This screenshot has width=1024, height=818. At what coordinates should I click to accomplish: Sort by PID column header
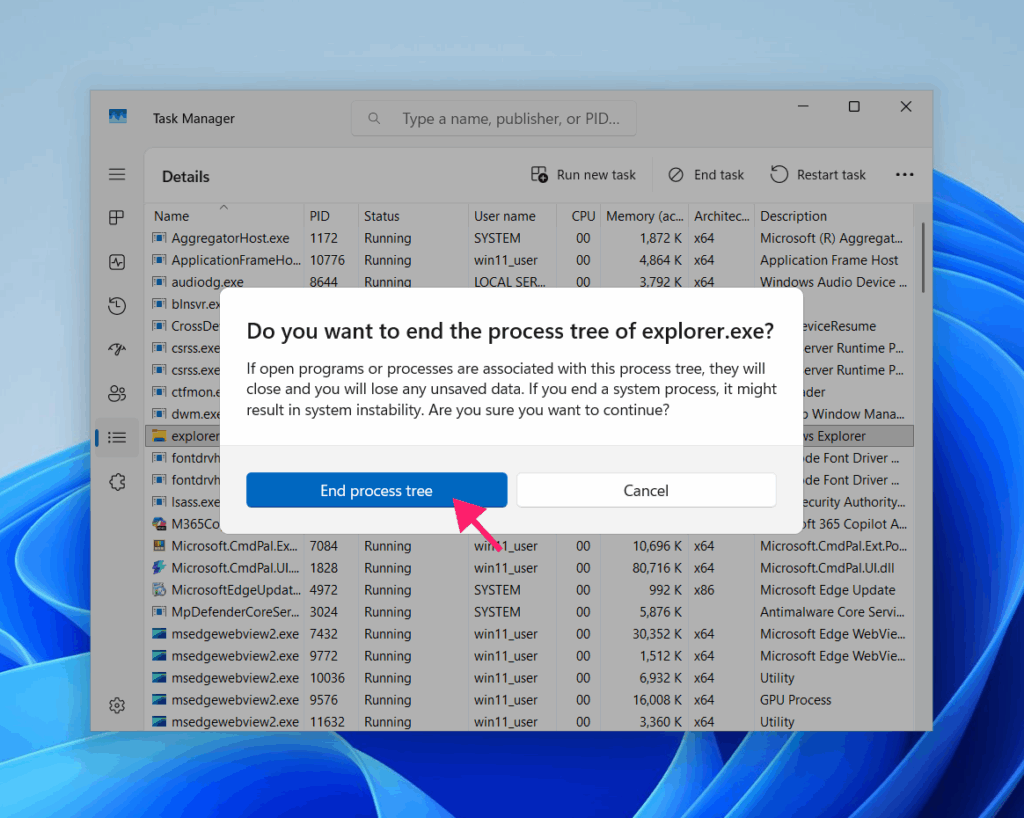[x=330, y=215]
